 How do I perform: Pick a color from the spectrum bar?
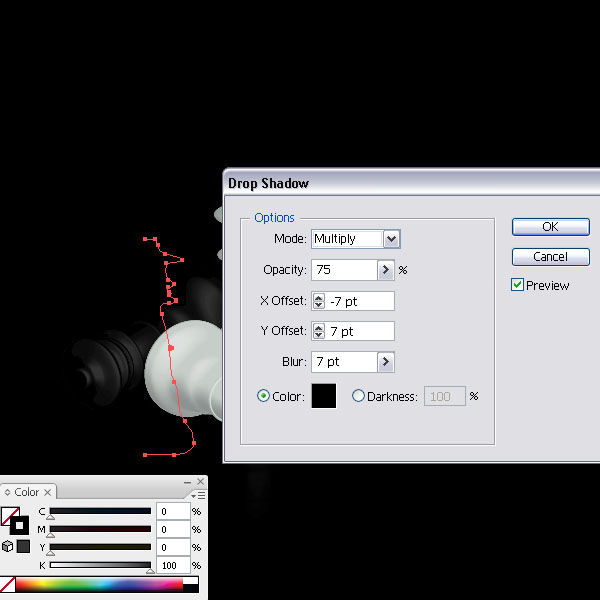click(99, 585)
